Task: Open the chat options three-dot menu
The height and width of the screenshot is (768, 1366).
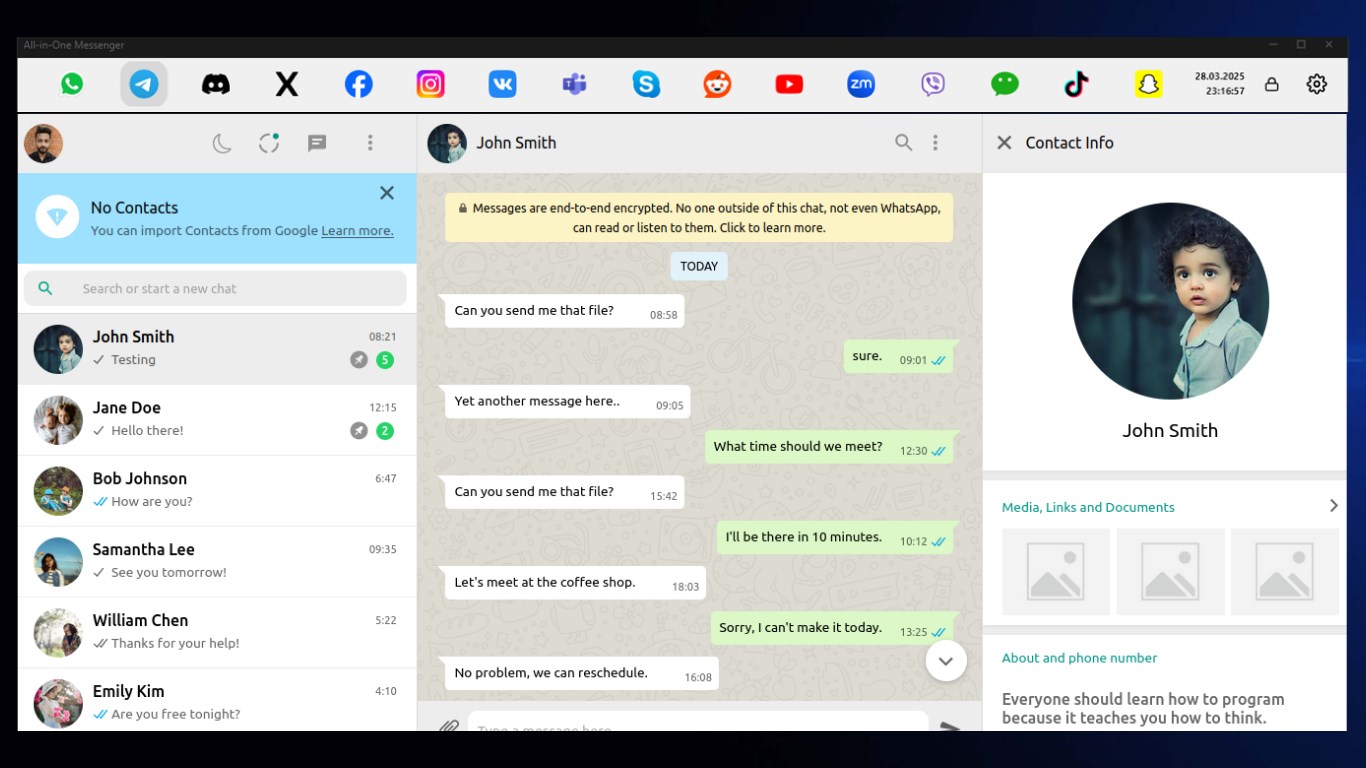Action: (x=936, y=143)
